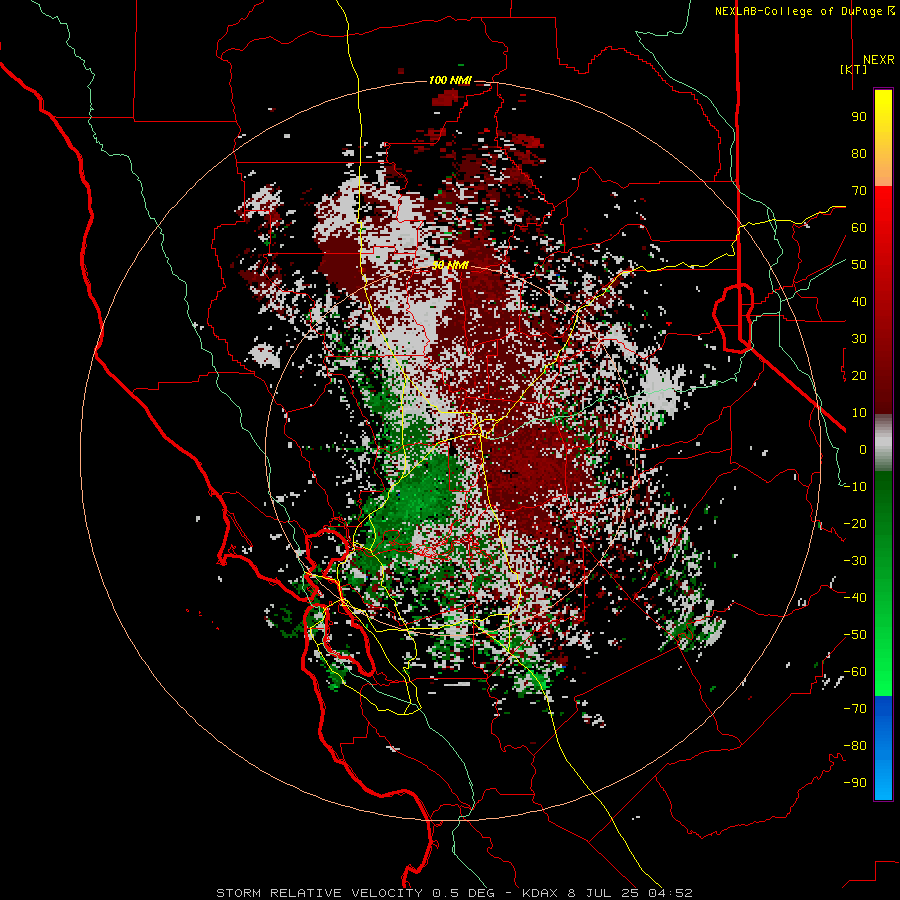Click the 0 value on the velocity scale
900x900 pixels.
[x=863, y=450]
